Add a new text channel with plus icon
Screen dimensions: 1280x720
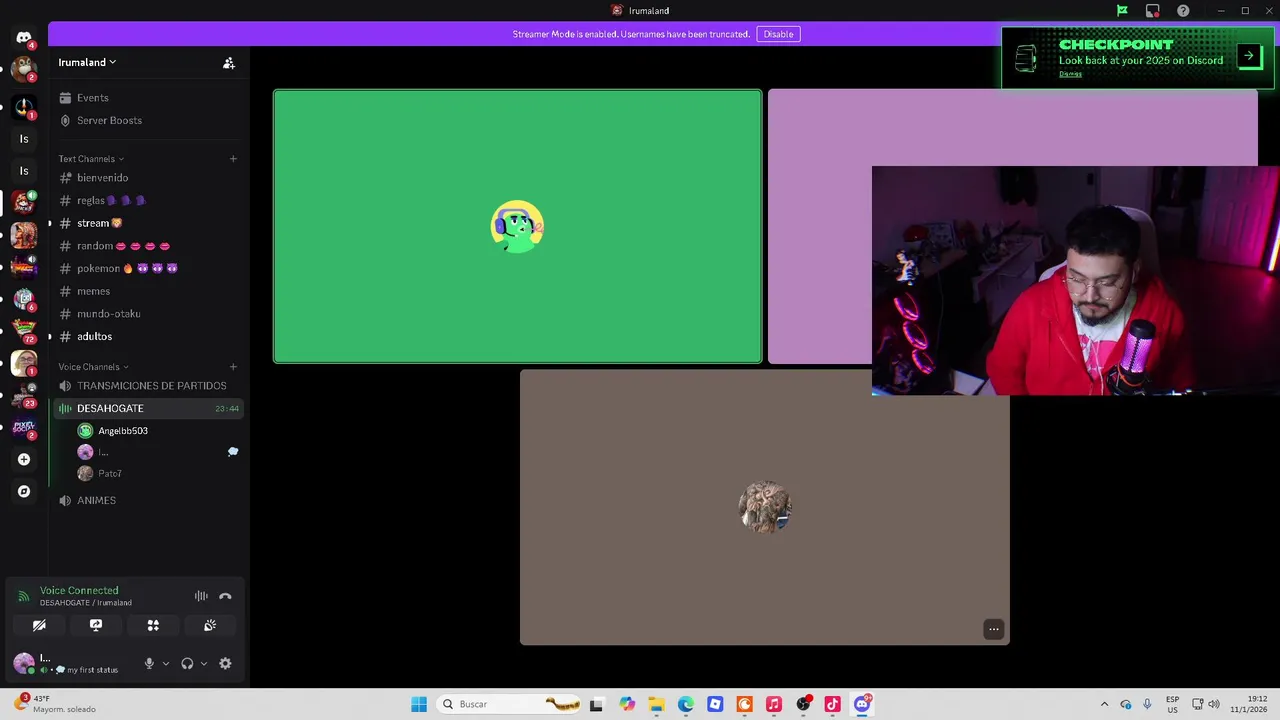[233, 159]
